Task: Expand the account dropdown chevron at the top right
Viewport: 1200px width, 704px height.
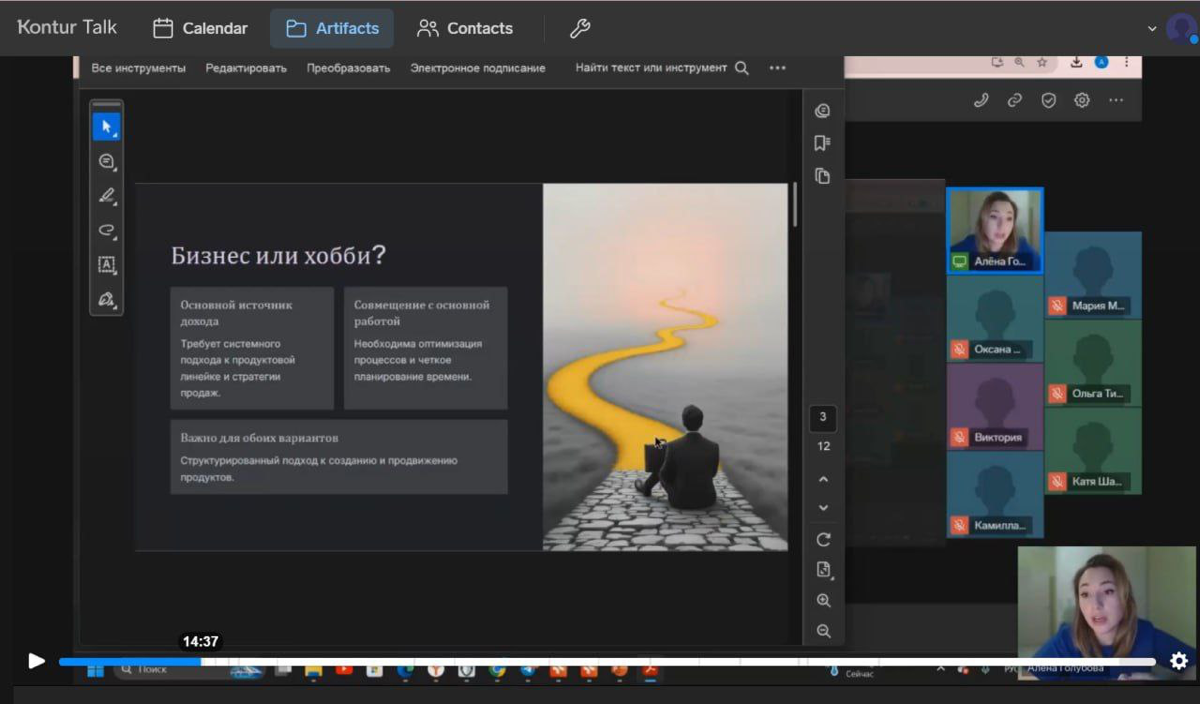Action: [x=1152, y=29]
